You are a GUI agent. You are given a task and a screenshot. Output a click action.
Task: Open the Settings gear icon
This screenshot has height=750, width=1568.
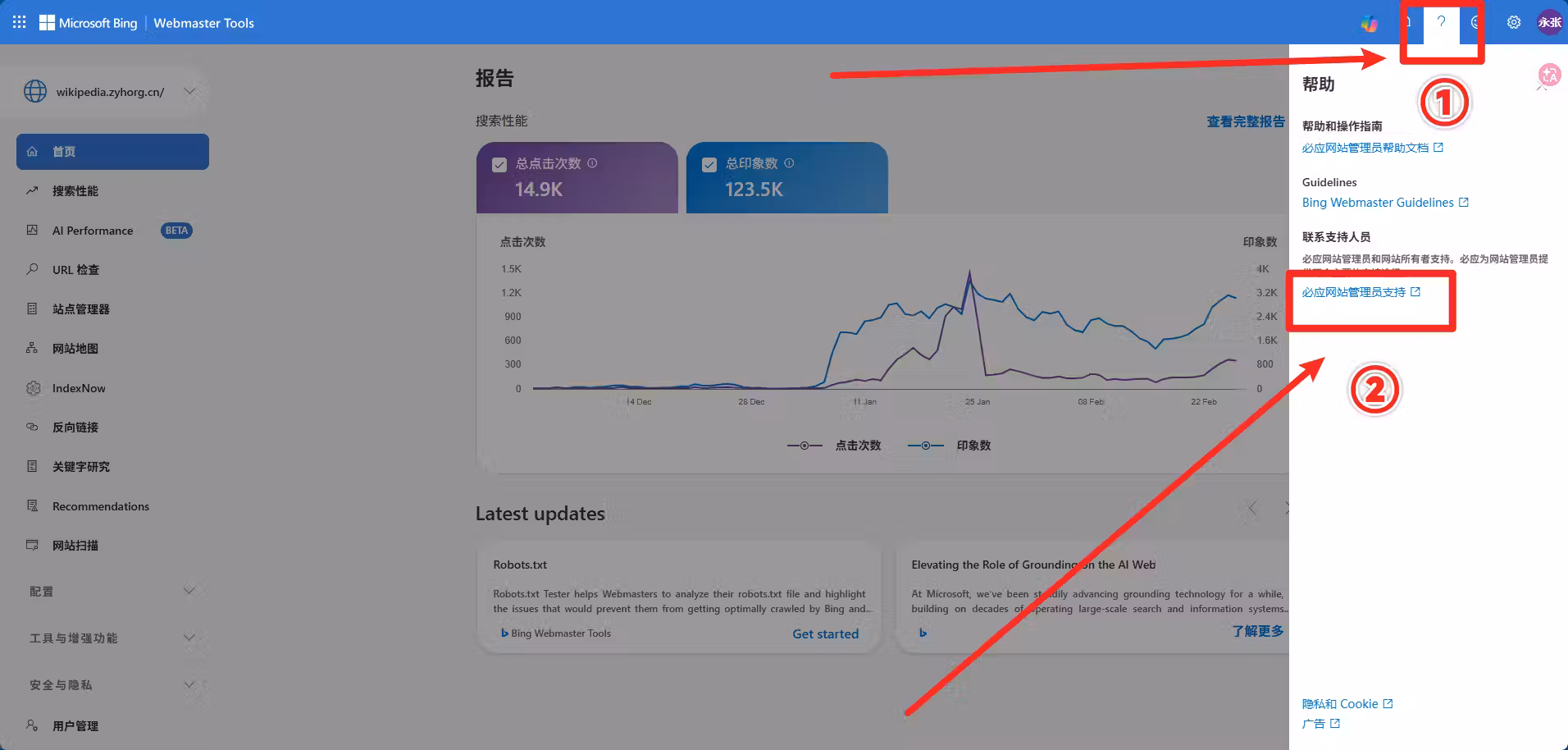[1514, 22]
